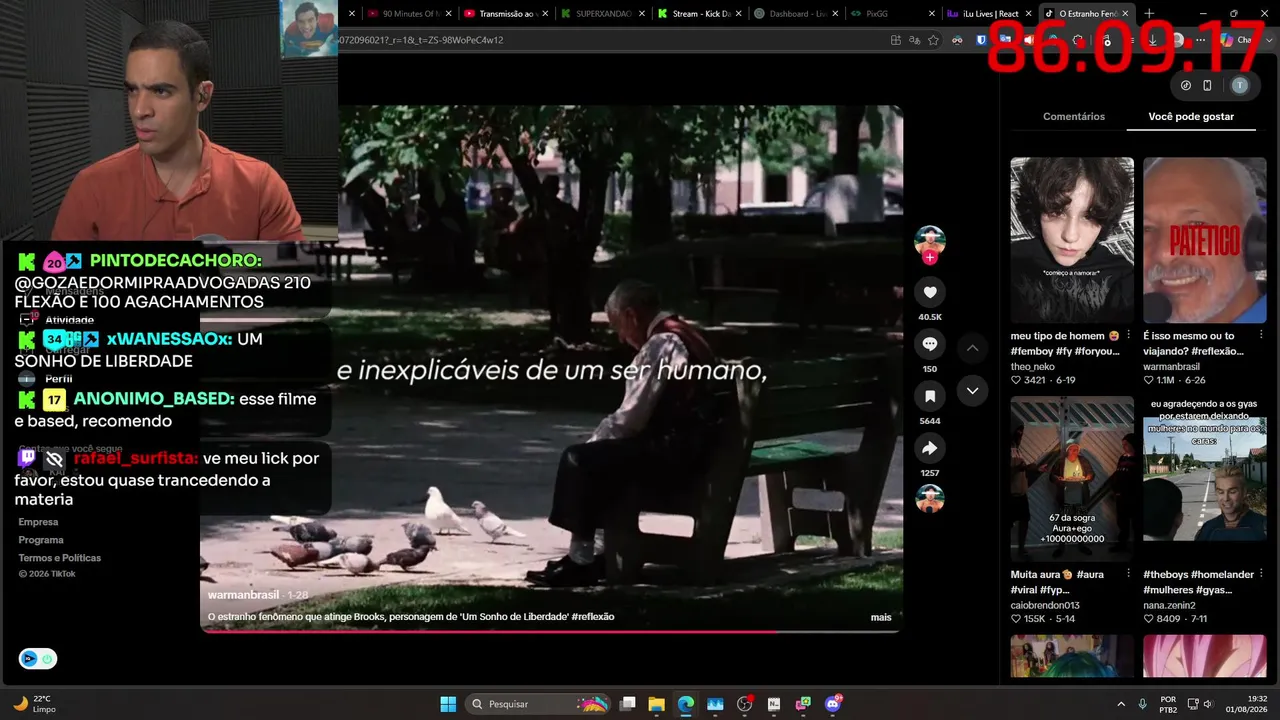
Task: Open File Explorer from the taskbar
Action: 656,704
